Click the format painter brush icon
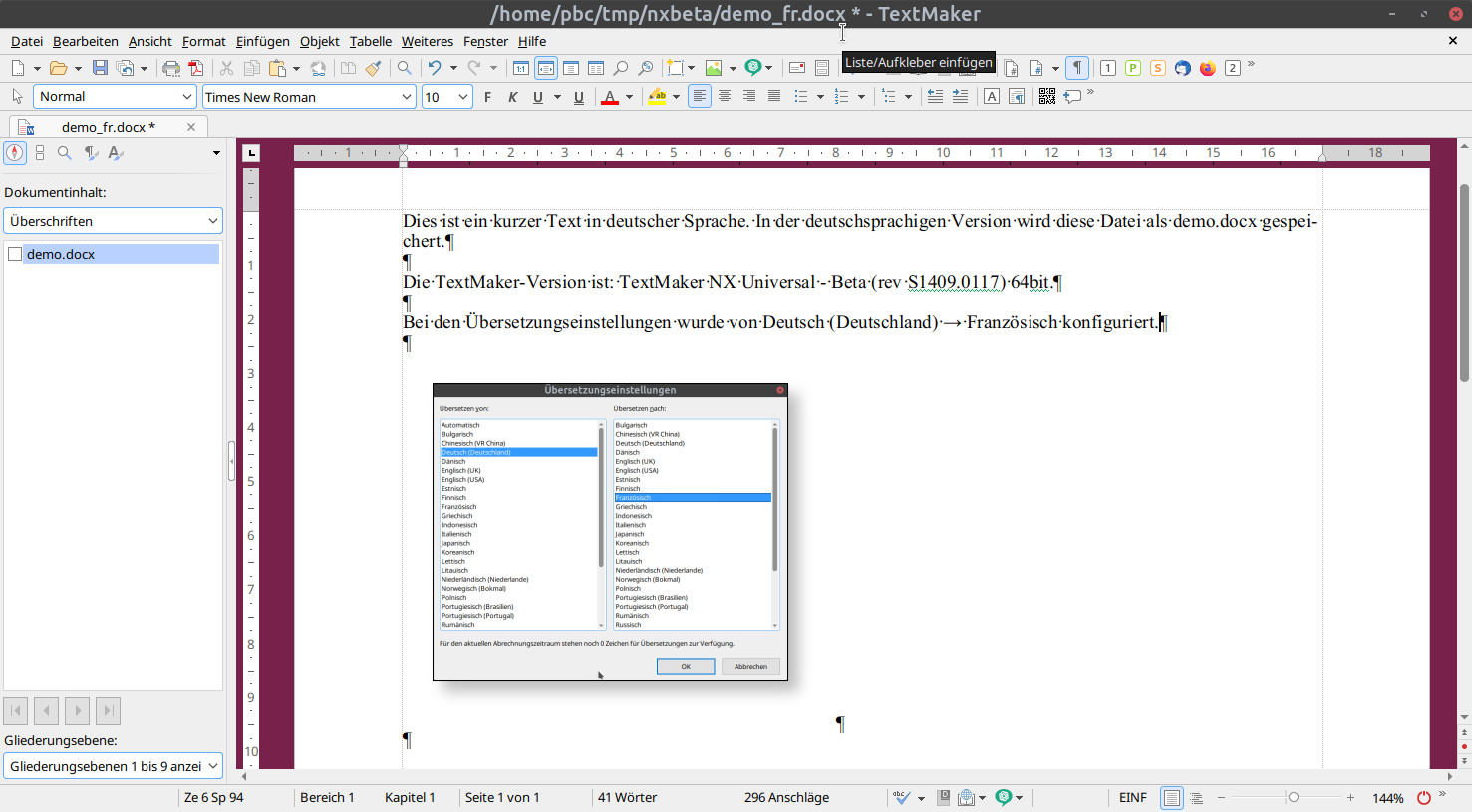This screenshot has height=812, width=1472. (x=373, y=68)
